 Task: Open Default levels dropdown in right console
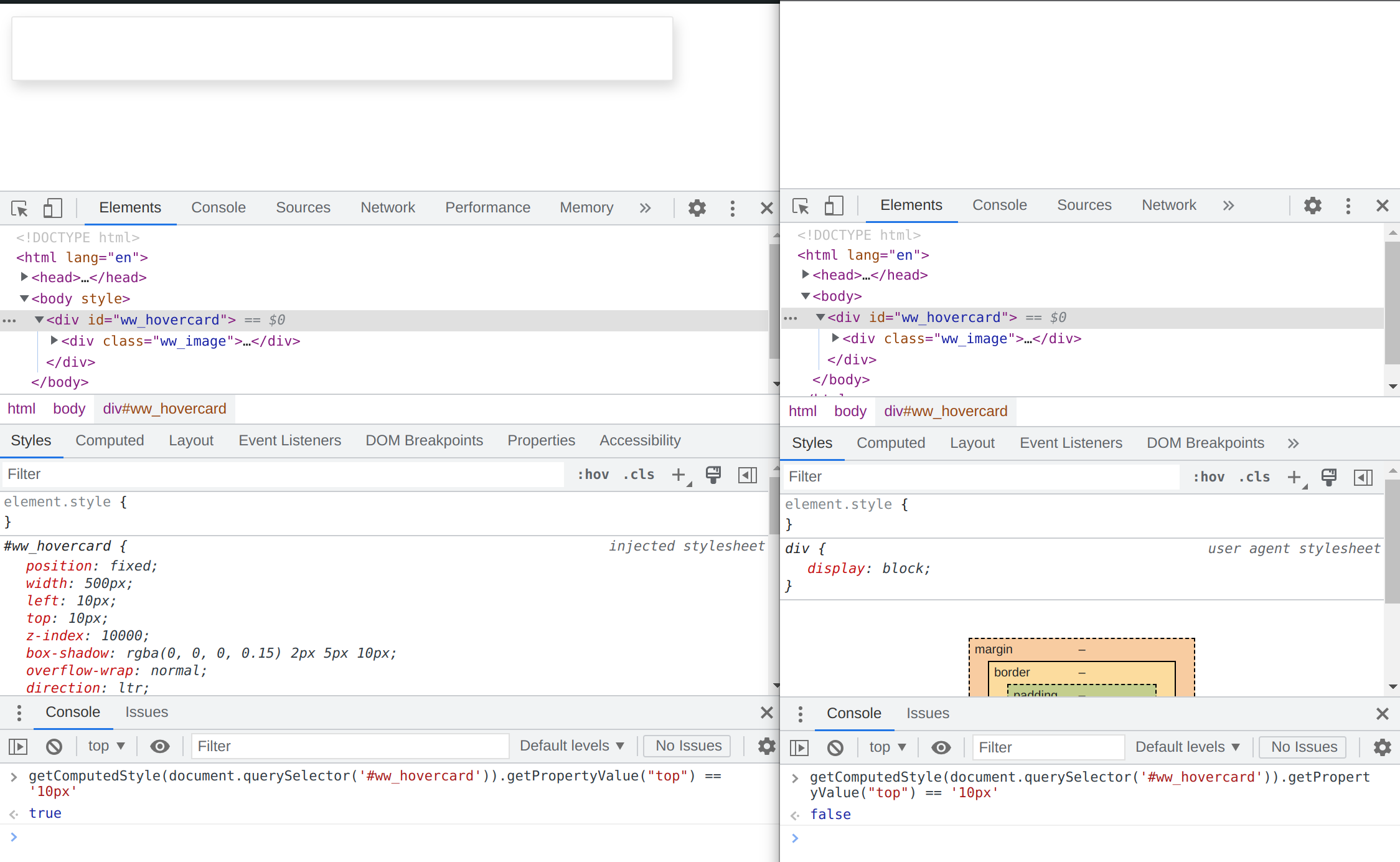point(1187,747)
